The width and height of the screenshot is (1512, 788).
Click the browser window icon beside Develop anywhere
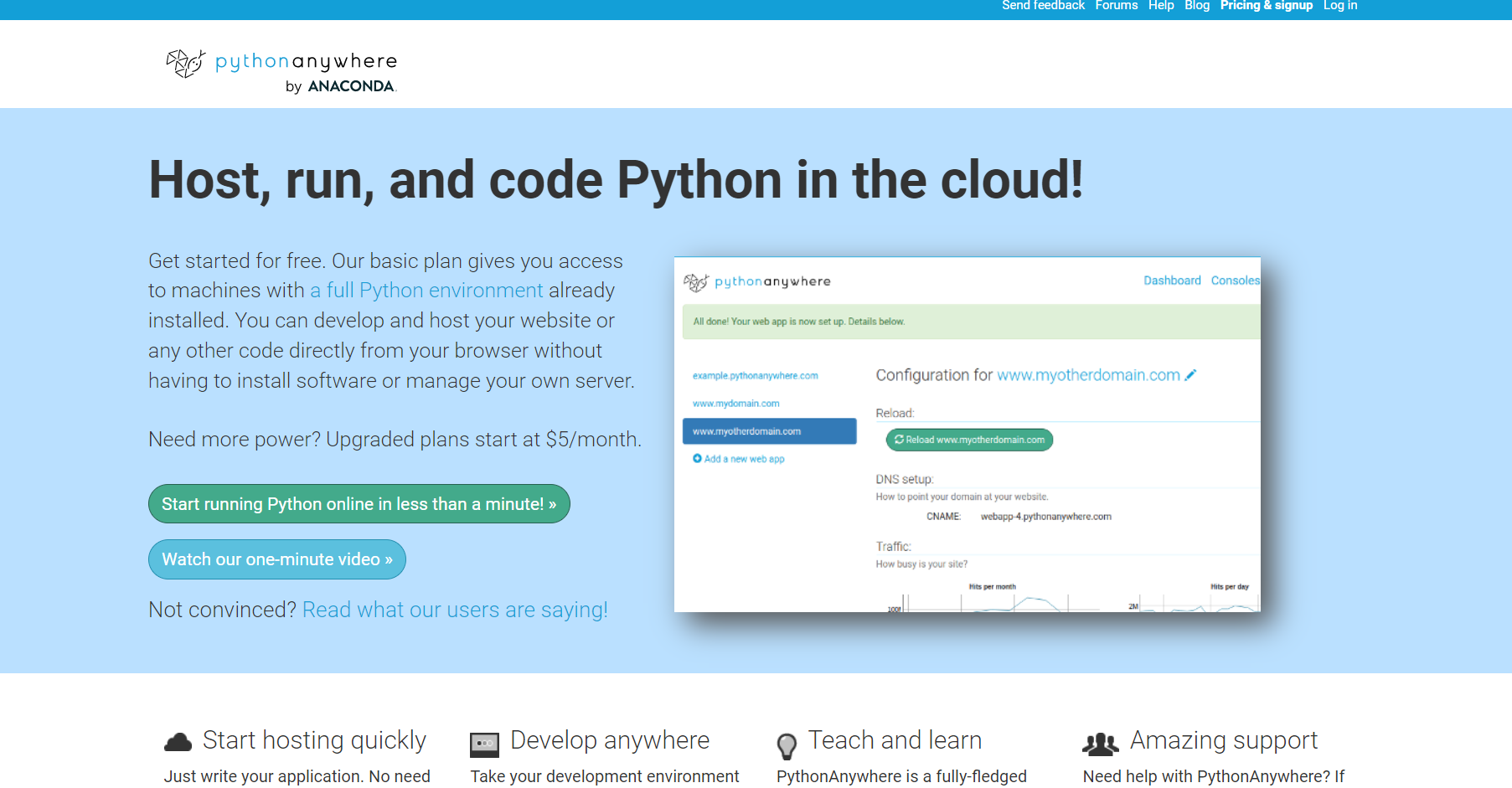point(484,744)
